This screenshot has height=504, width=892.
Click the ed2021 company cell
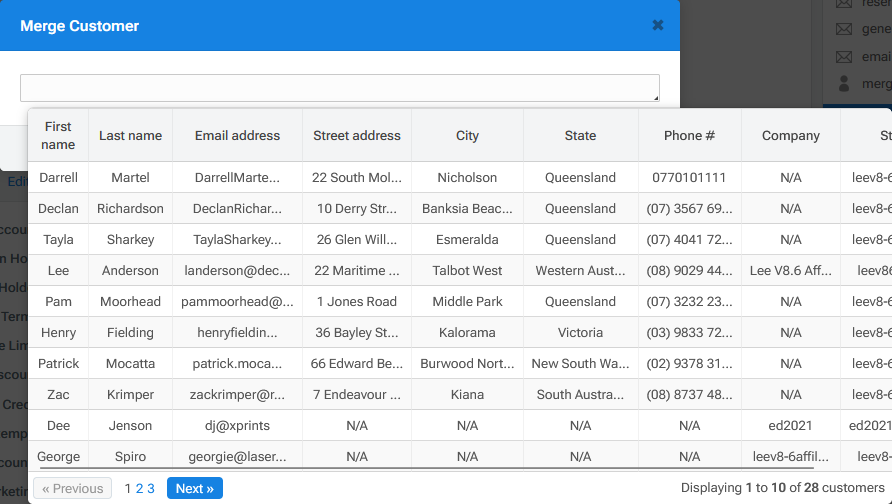[x=791, y=425]
